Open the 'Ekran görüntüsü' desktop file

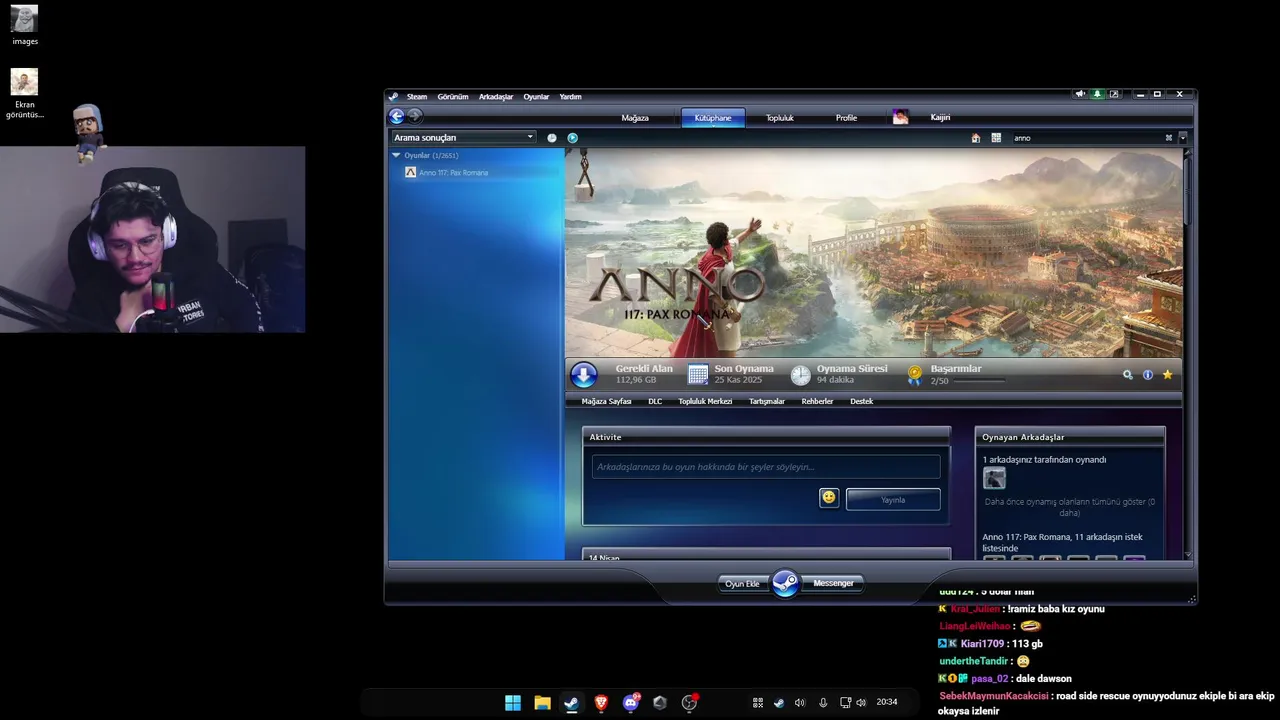[x=24, y=94]
